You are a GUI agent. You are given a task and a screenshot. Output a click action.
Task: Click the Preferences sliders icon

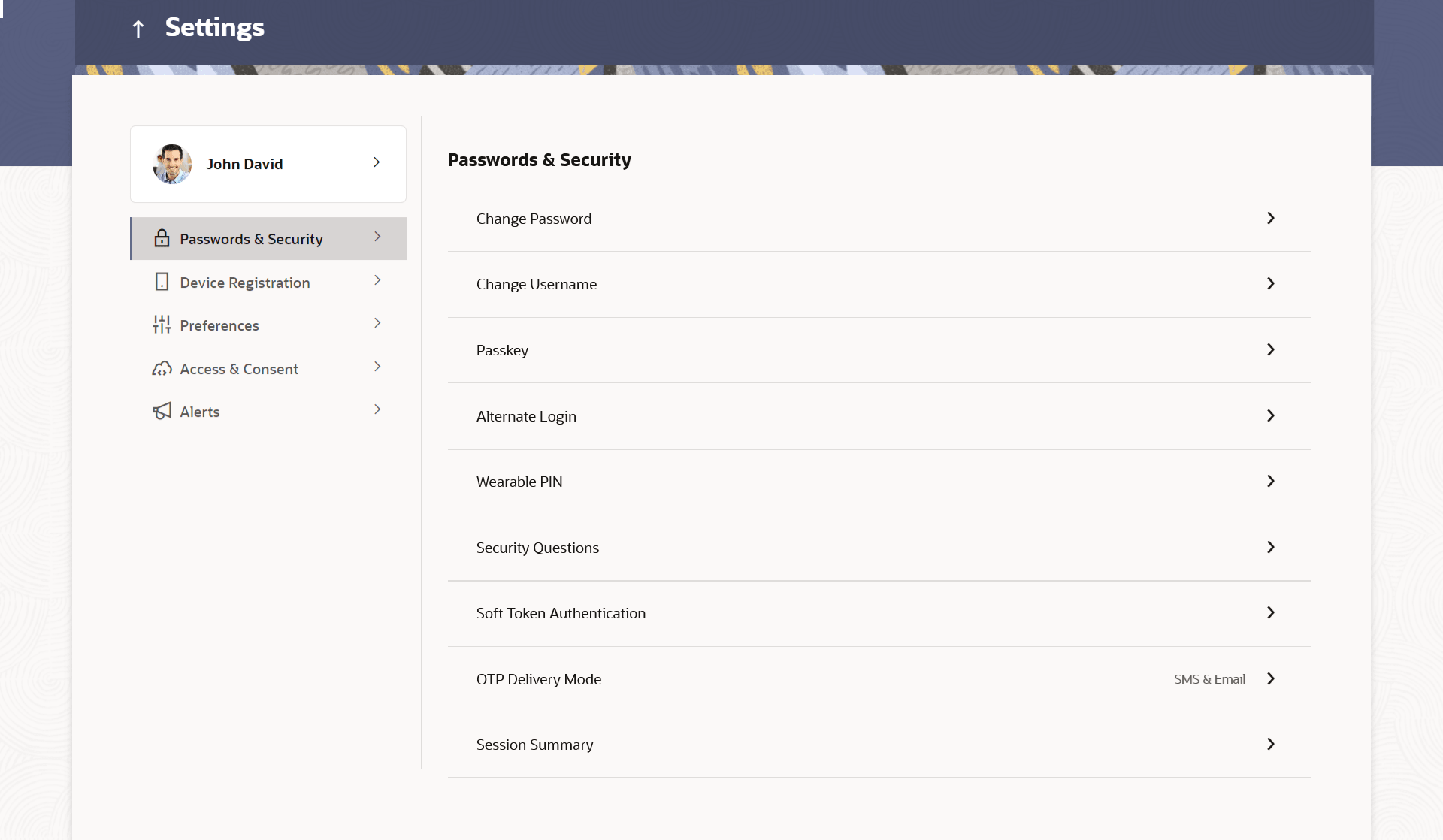click(x=162, y=325)
